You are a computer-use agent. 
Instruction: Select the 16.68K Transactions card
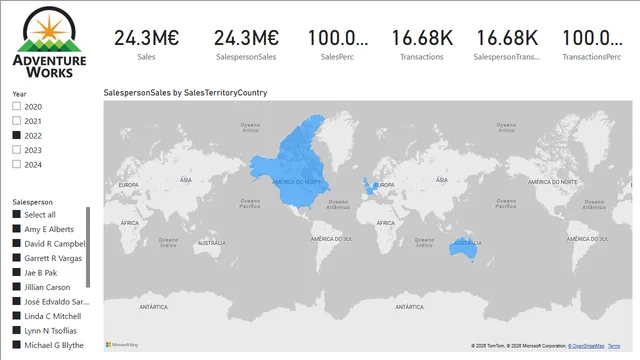click(x=422, y=44)
